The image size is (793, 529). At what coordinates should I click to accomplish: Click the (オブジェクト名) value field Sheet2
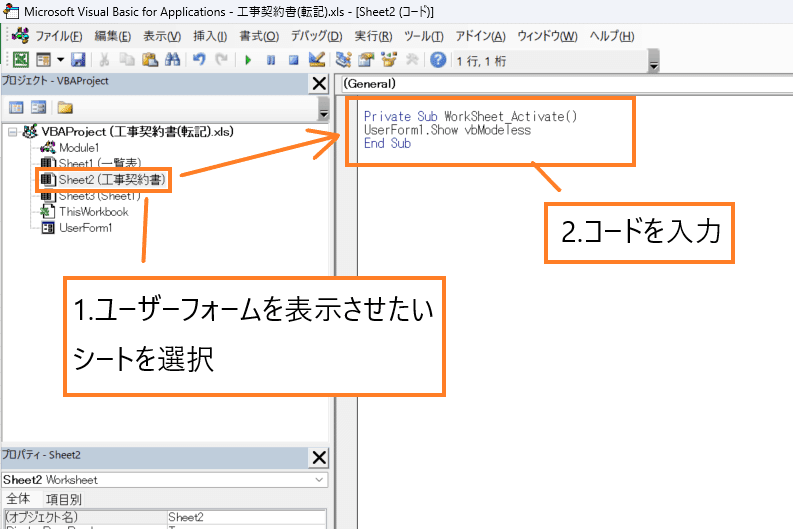coord(246,517)
